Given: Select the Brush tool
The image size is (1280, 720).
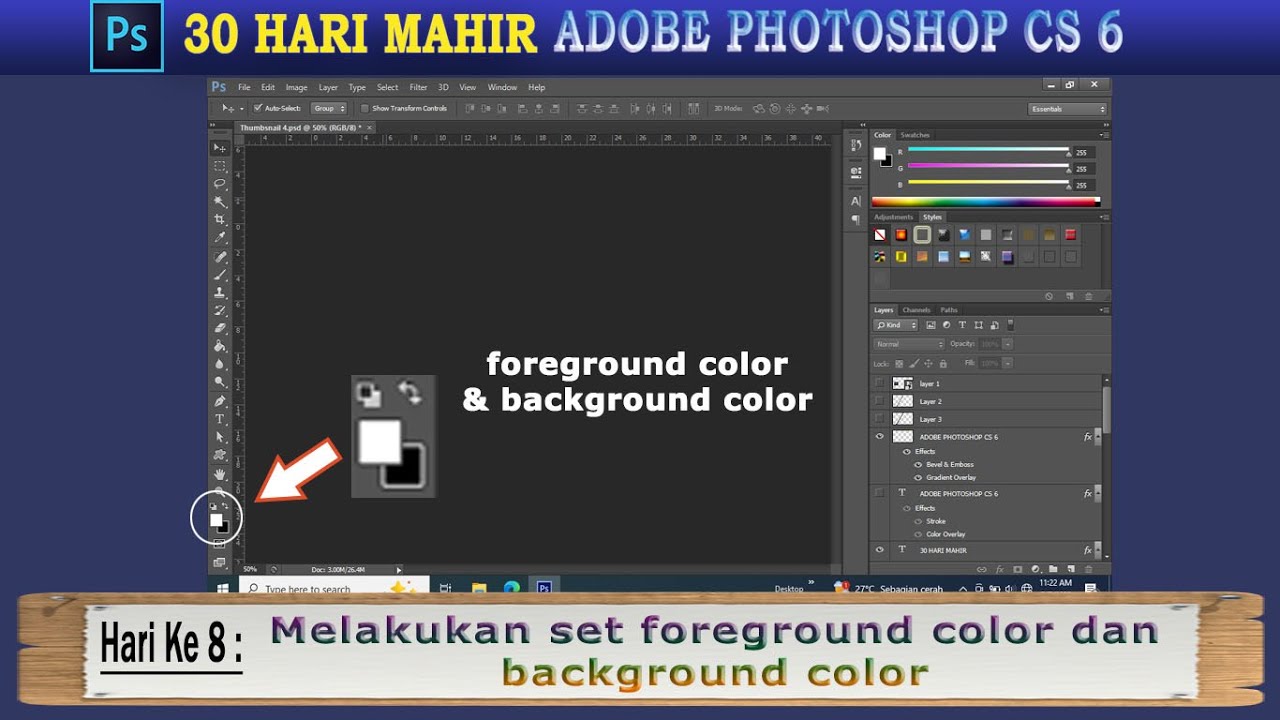Looking at the screenshot, I should (220, 275).
